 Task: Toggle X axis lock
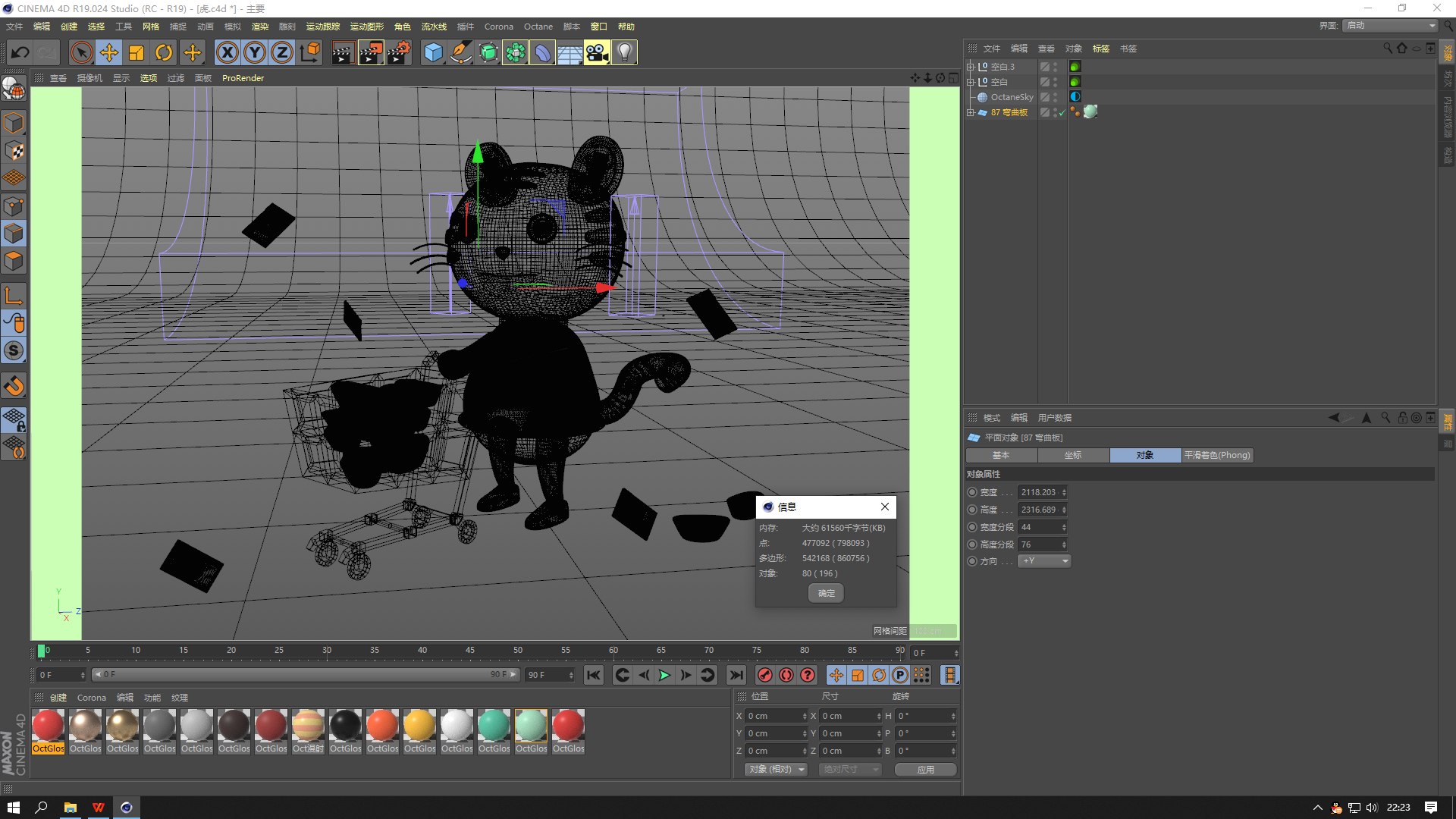pyautogui.click(x=227, y=52)
